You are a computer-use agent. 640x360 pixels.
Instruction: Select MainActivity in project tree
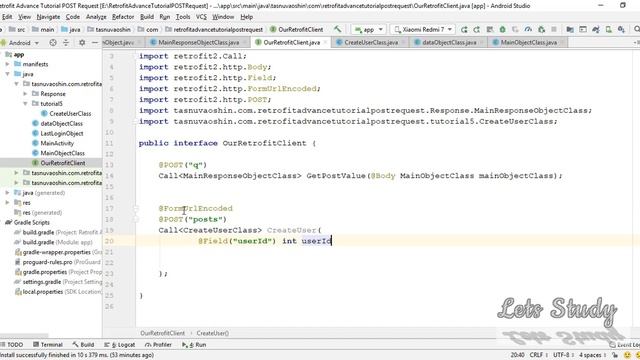57,143
